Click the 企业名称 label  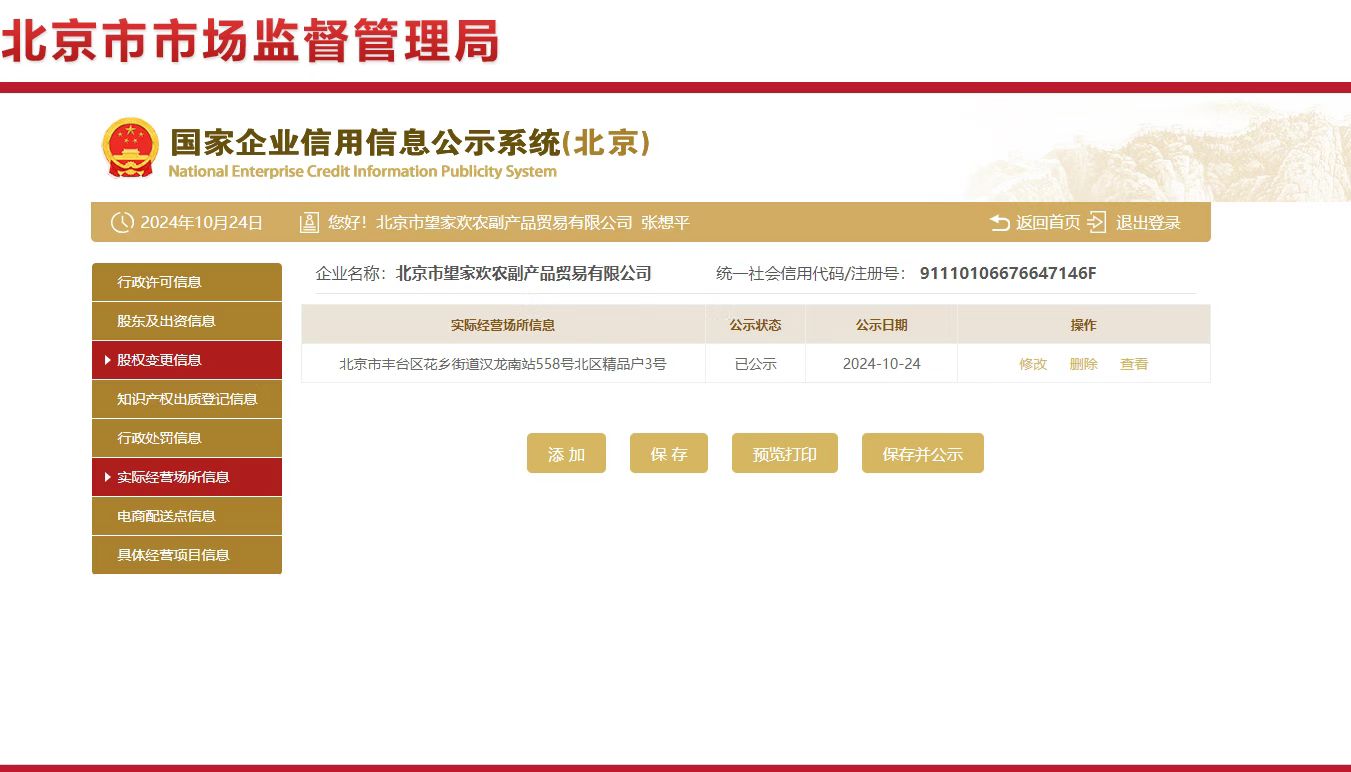[x=350, y=273]
